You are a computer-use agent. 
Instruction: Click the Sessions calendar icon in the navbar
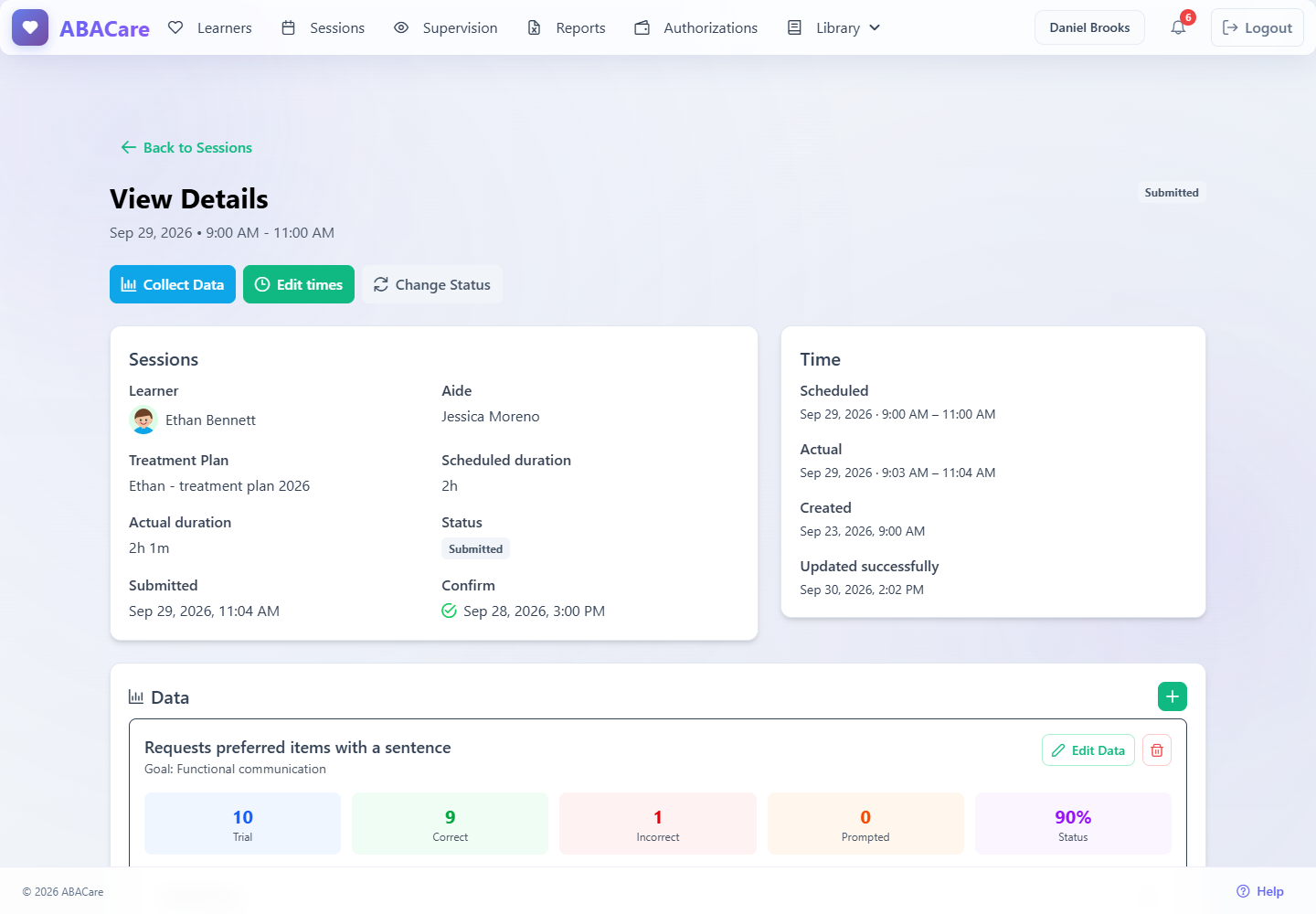pos(288,27)
